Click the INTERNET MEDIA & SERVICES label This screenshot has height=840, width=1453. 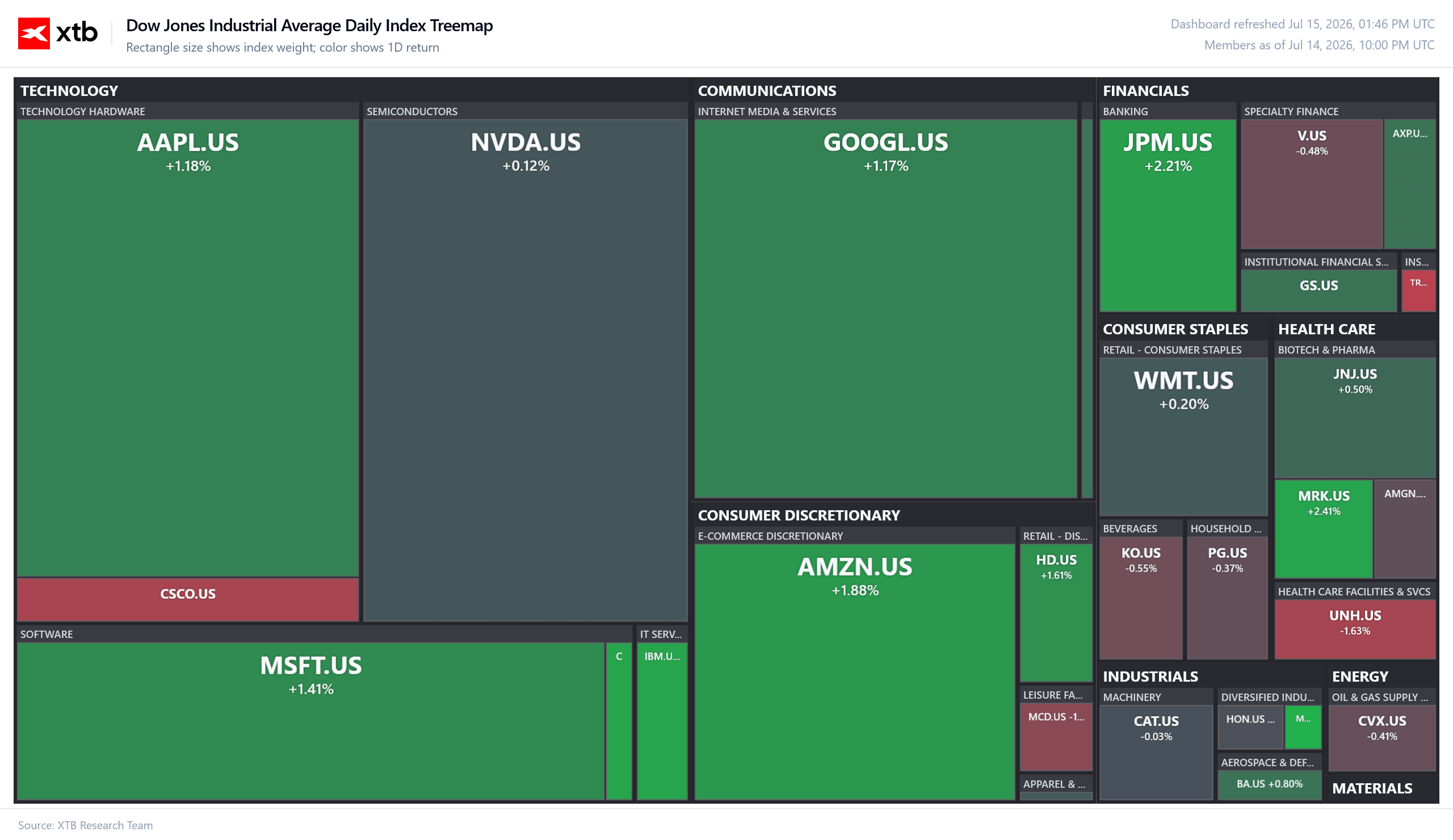click(x=767, y=111)
